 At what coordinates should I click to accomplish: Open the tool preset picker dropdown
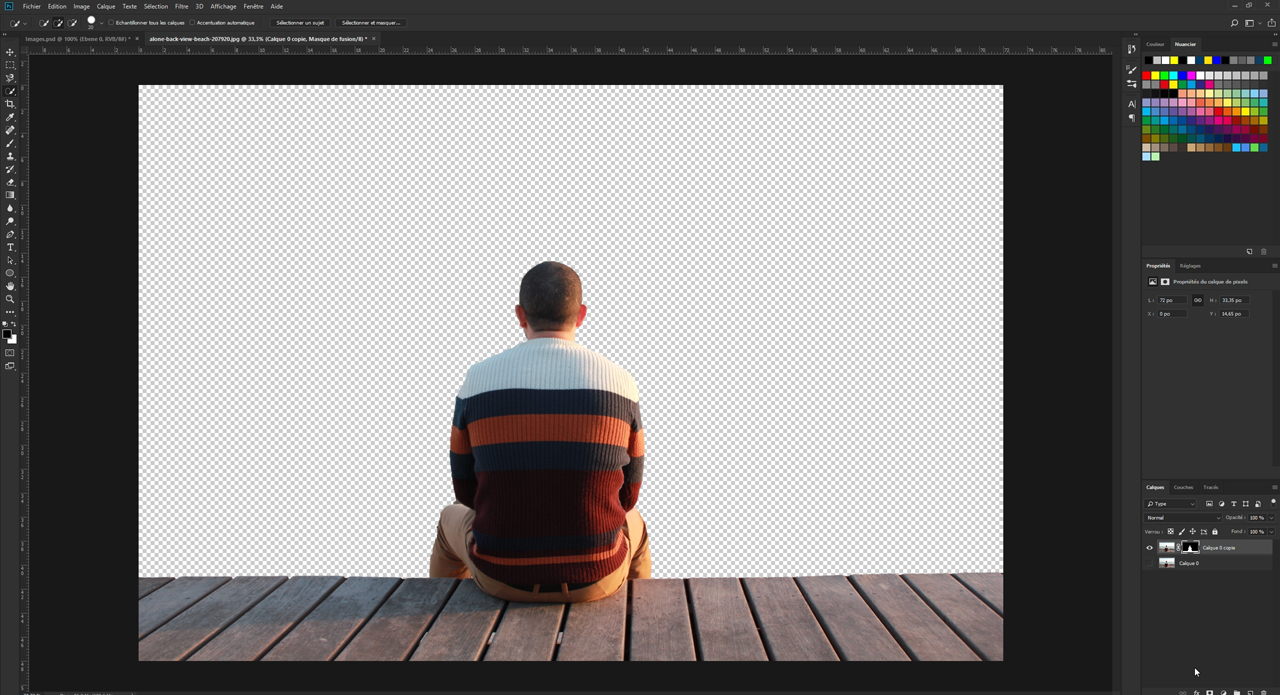point(25,23)
